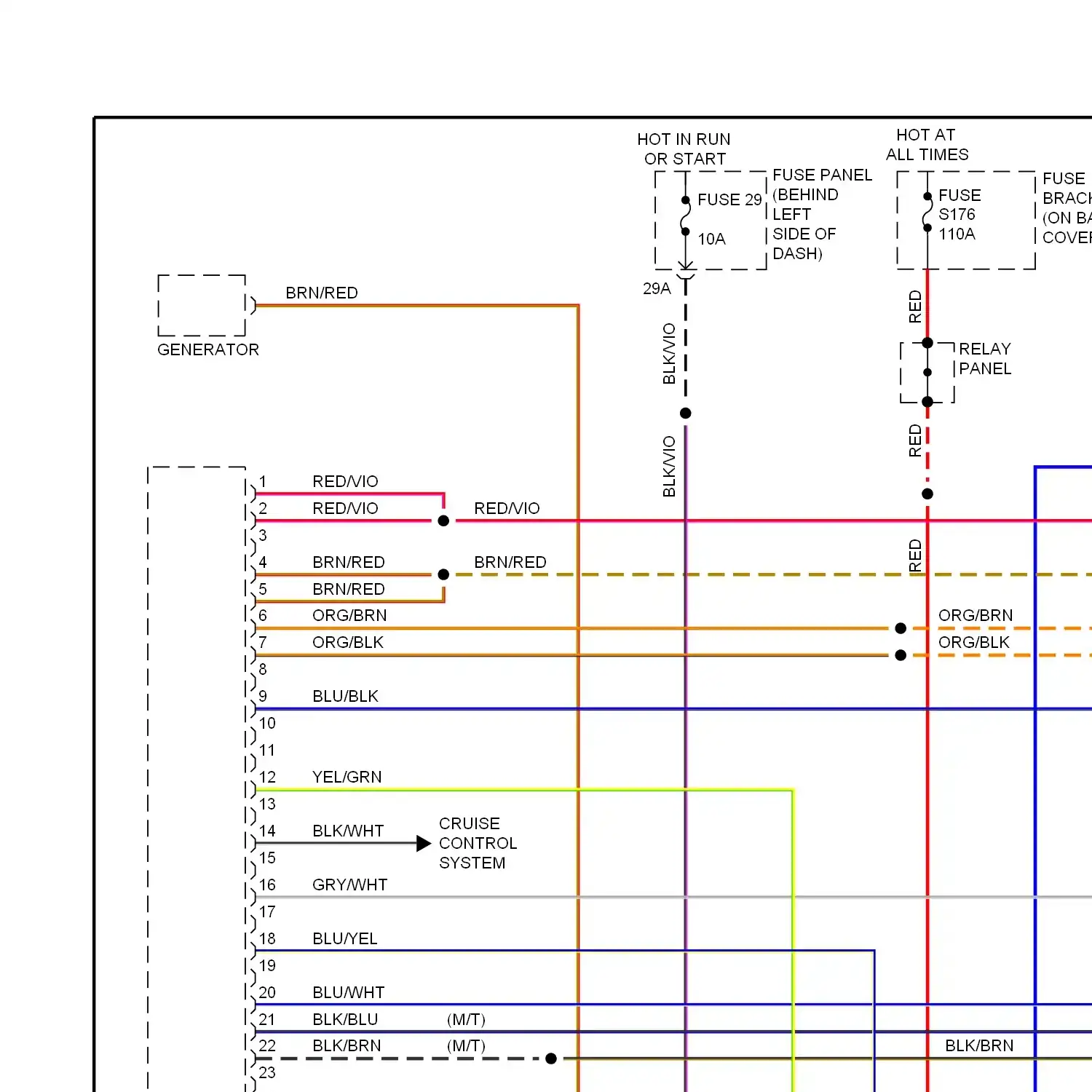This screenshot has height=1092, width=1092.
Task: Click "BLK/VIO" label beside the dashed black wire
Action: point(669,354)
